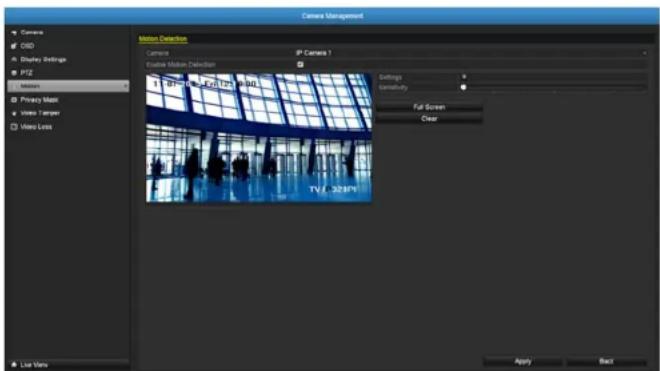Image resolution: width=660 pixels, height=371 pixels.
Task: Click the Full Screen button
Action: (x=429, y=107)
